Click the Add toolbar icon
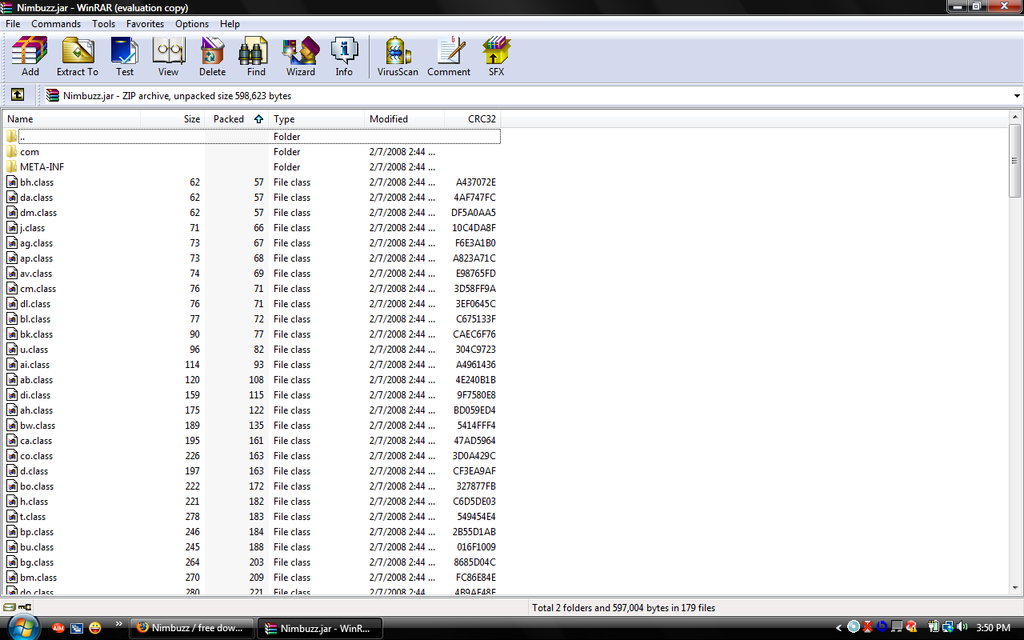Viewport: 1024px width, 640px height. [30, 57]
